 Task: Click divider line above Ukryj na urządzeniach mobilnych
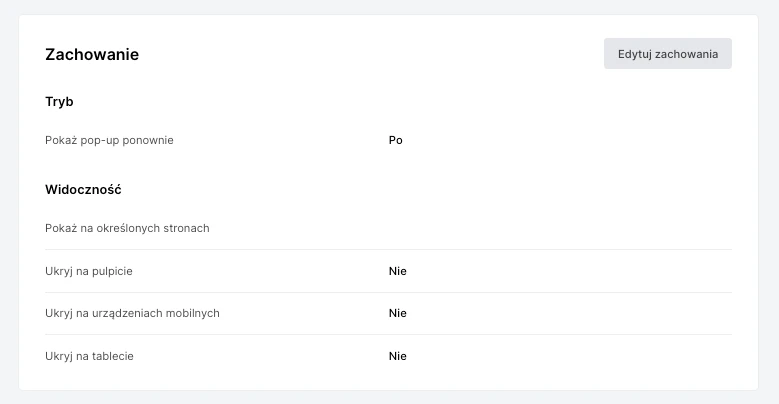(388, 292)
